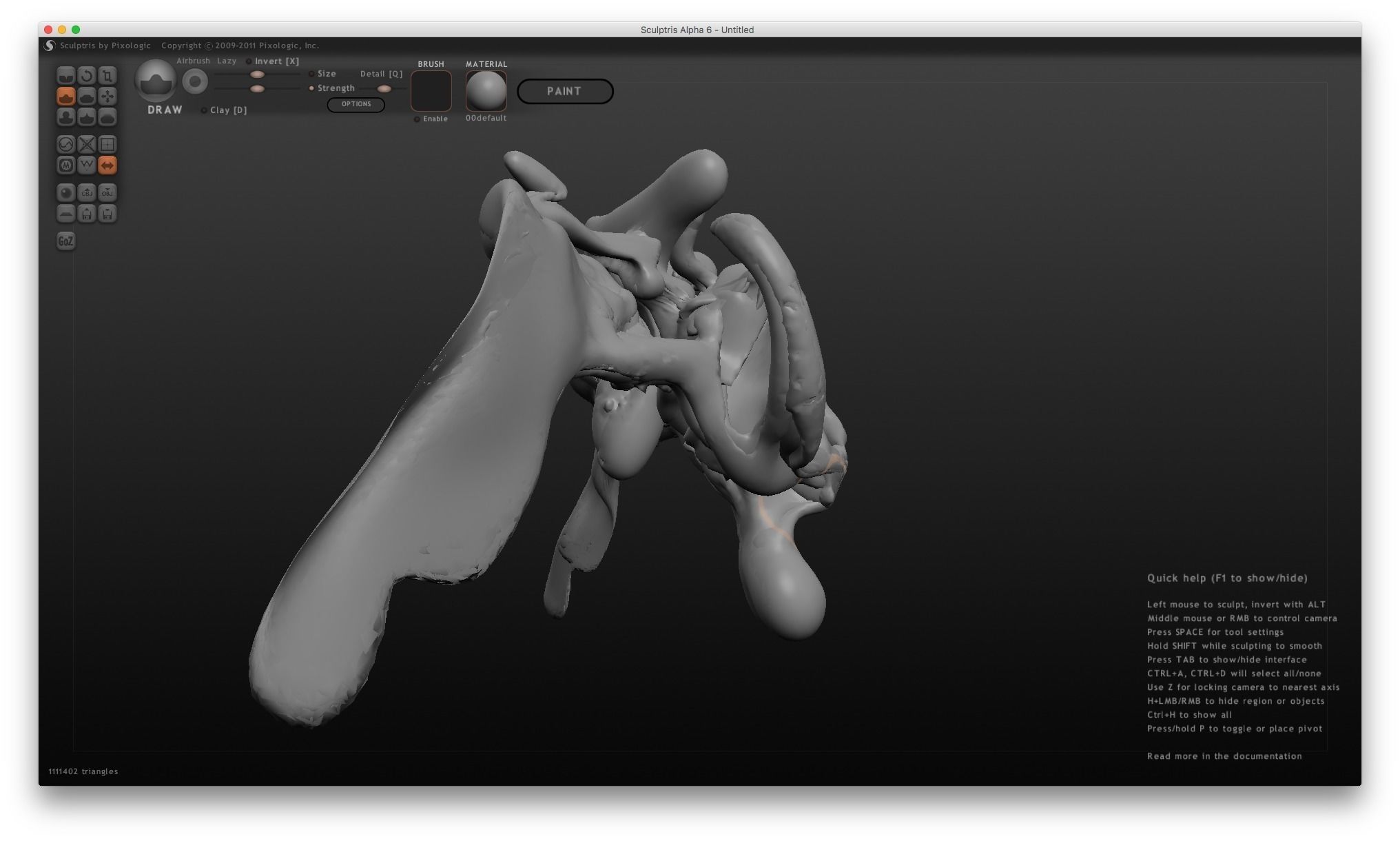
Task: Select the Pinch tool
Action: 86,116
